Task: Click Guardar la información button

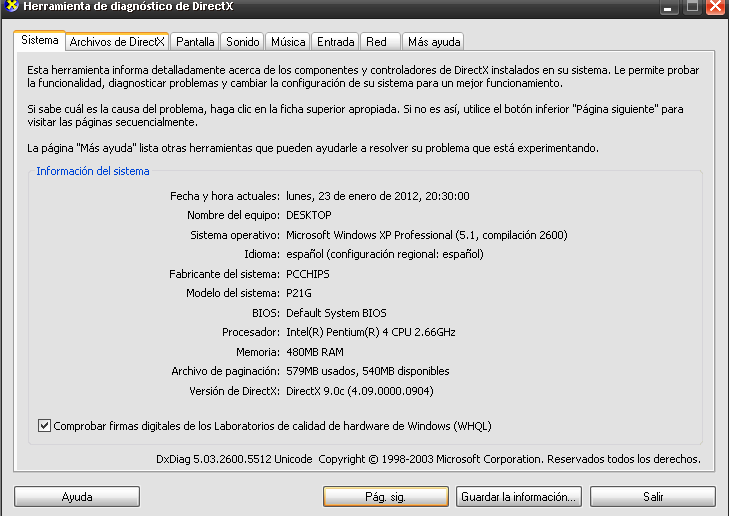Action: tap(518, 496)
